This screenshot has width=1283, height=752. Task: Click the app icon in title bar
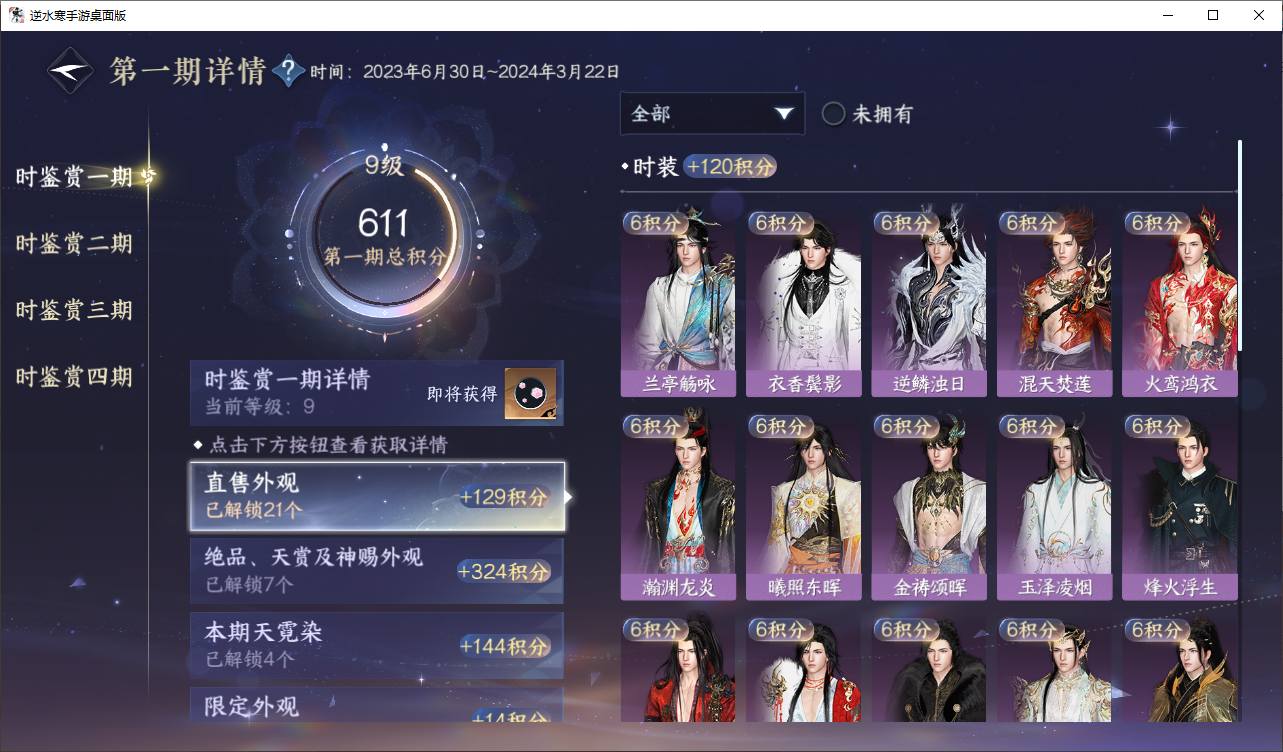click(x=16, y=15)
